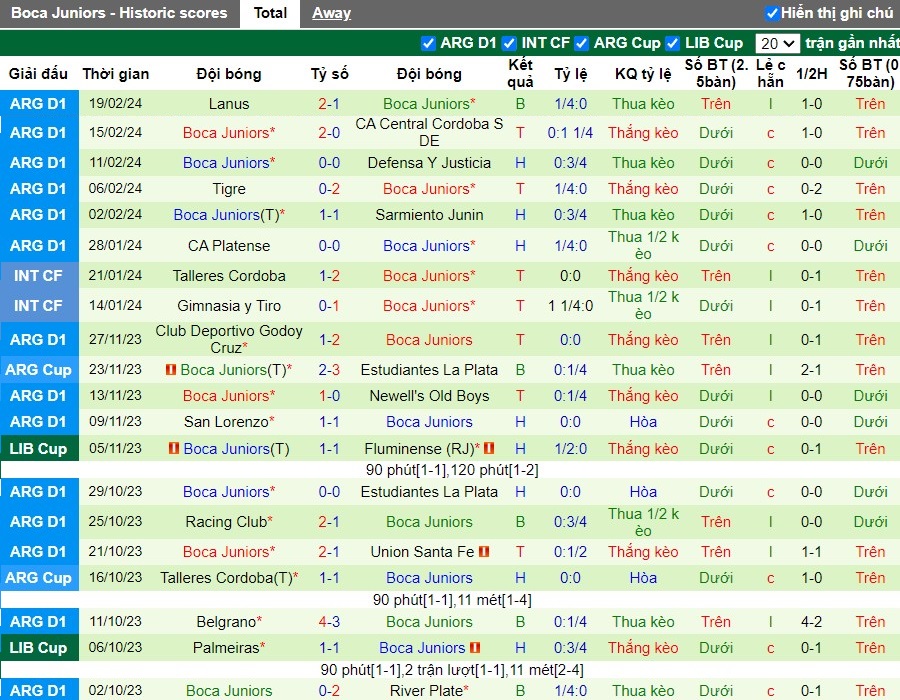
Task: Select INT CF league label on 21/01/24 row
Action: pyautogui.click(x=38, y=275)
